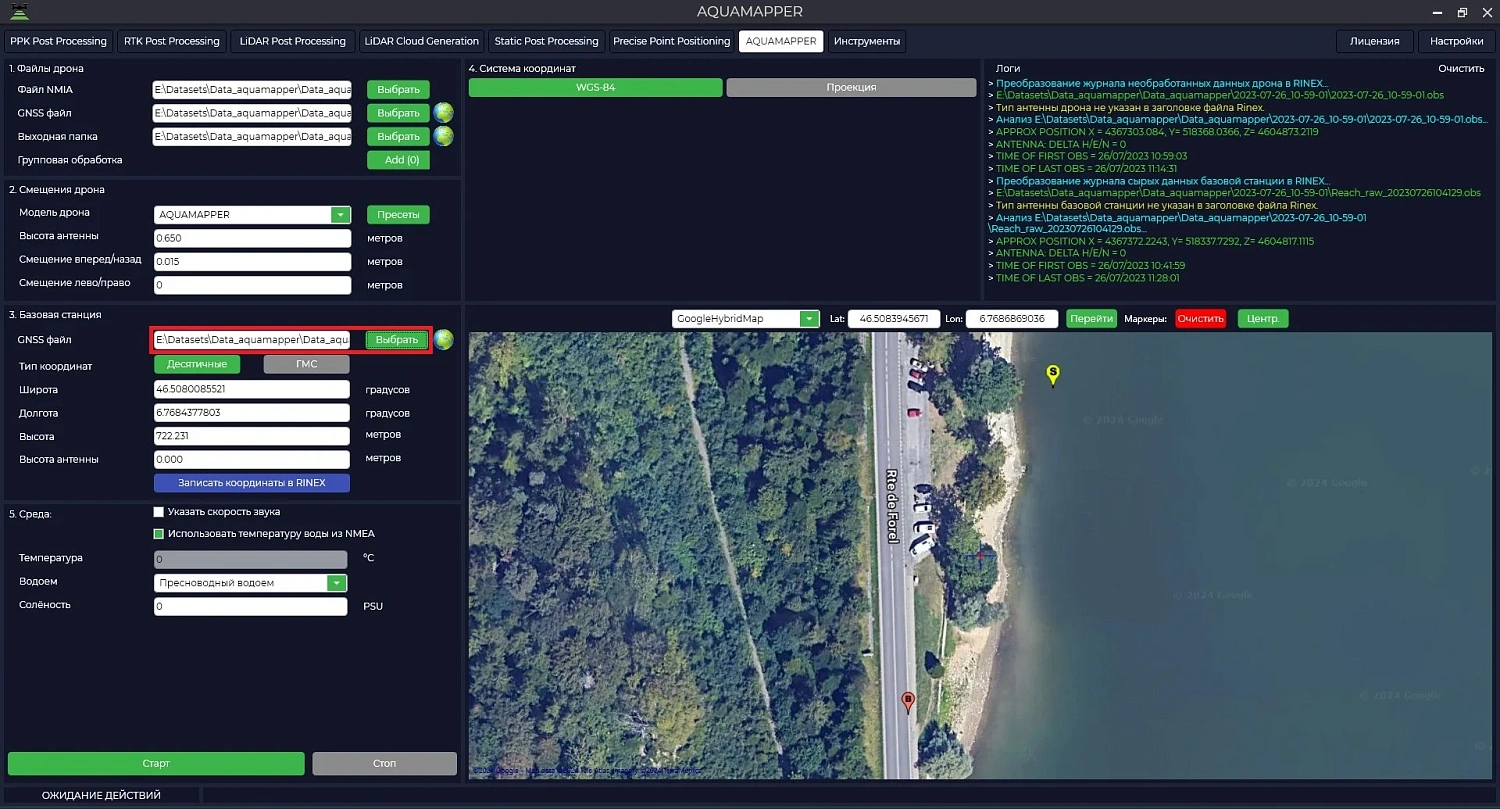Click the red B marker on the road
This screenshot has height=809, width=1500.
(x=907, y=701)
